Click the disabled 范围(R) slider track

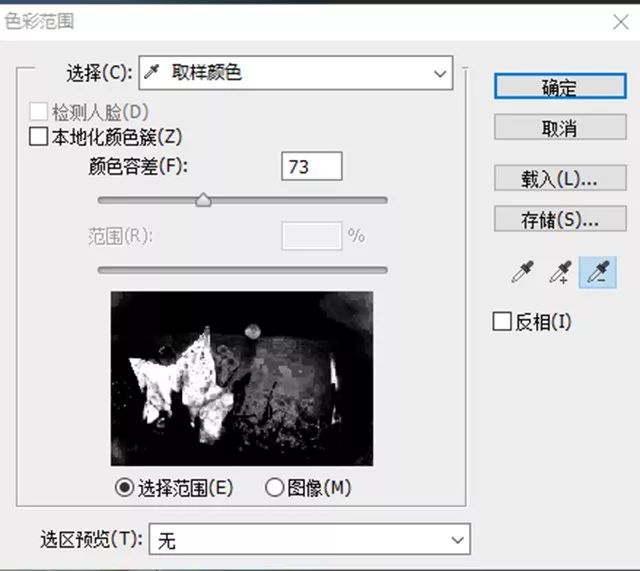click(242, 270)
